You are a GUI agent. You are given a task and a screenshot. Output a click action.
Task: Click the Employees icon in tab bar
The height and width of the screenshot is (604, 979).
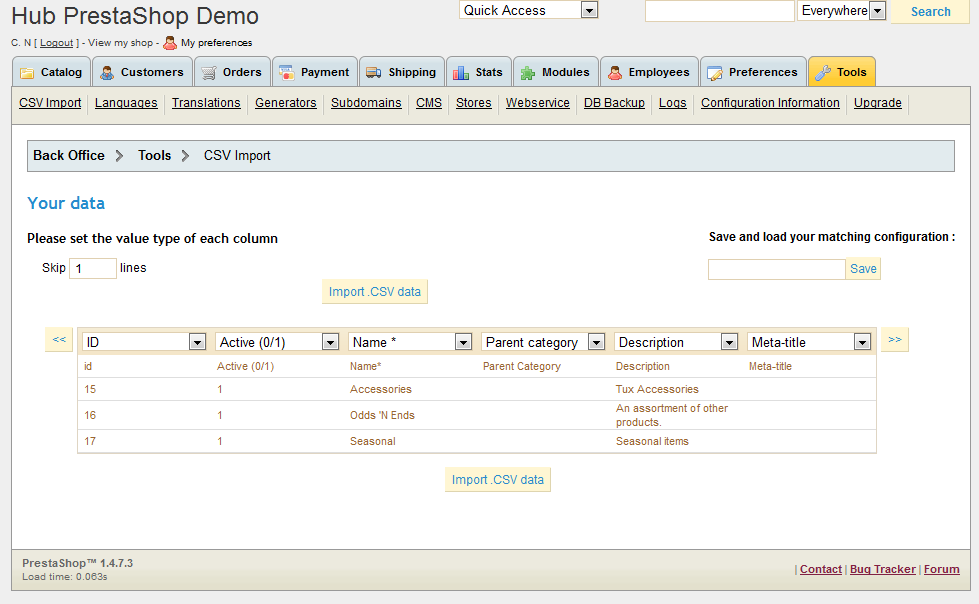(614, 73)
